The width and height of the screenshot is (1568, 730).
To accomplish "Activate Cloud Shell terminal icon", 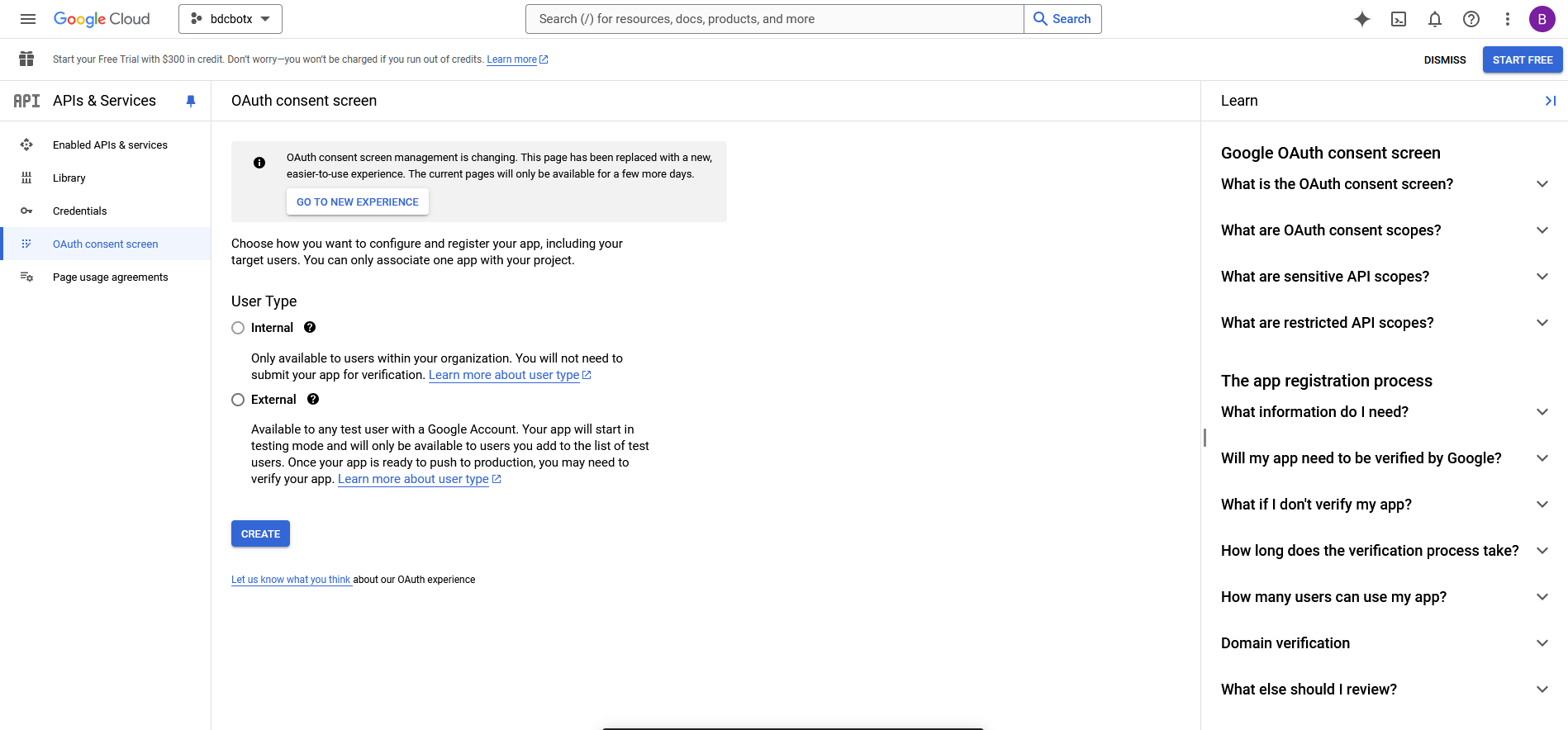I will point(1399,19).
